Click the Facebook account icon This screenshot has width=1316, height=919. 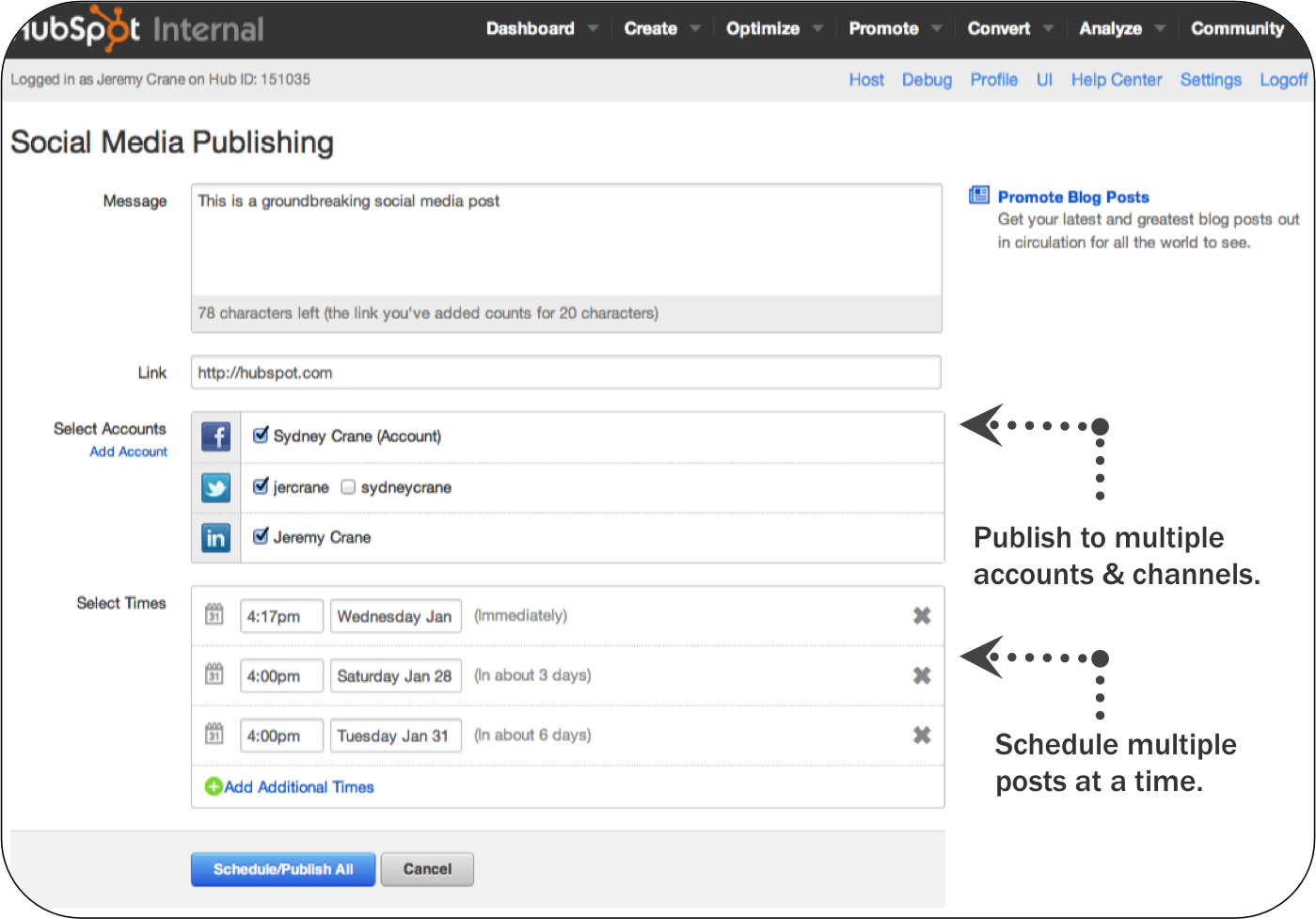click(x=215, y=436)
